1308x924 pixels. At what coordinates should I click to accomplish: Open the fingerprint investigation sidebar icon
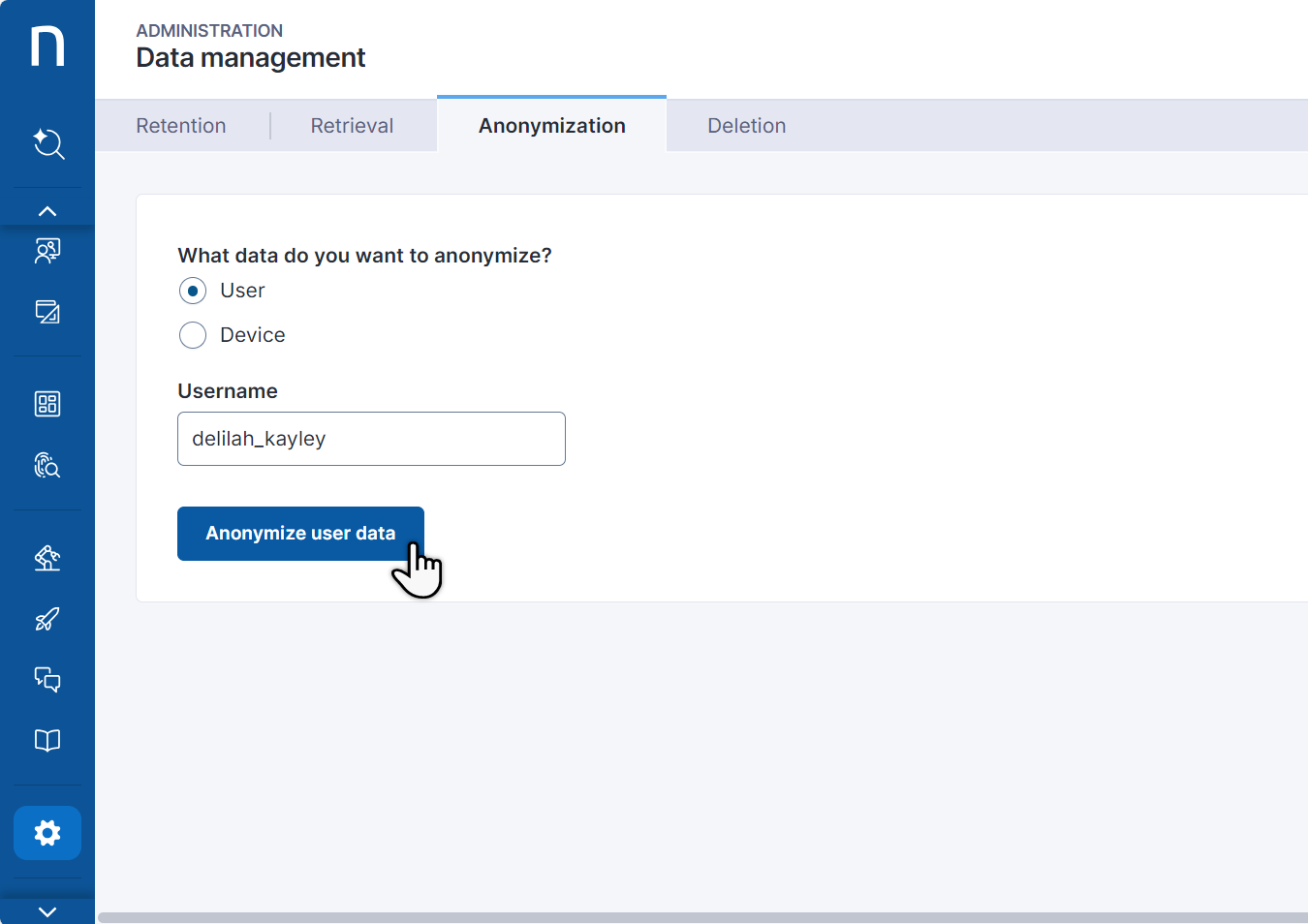tap(47, 466)
